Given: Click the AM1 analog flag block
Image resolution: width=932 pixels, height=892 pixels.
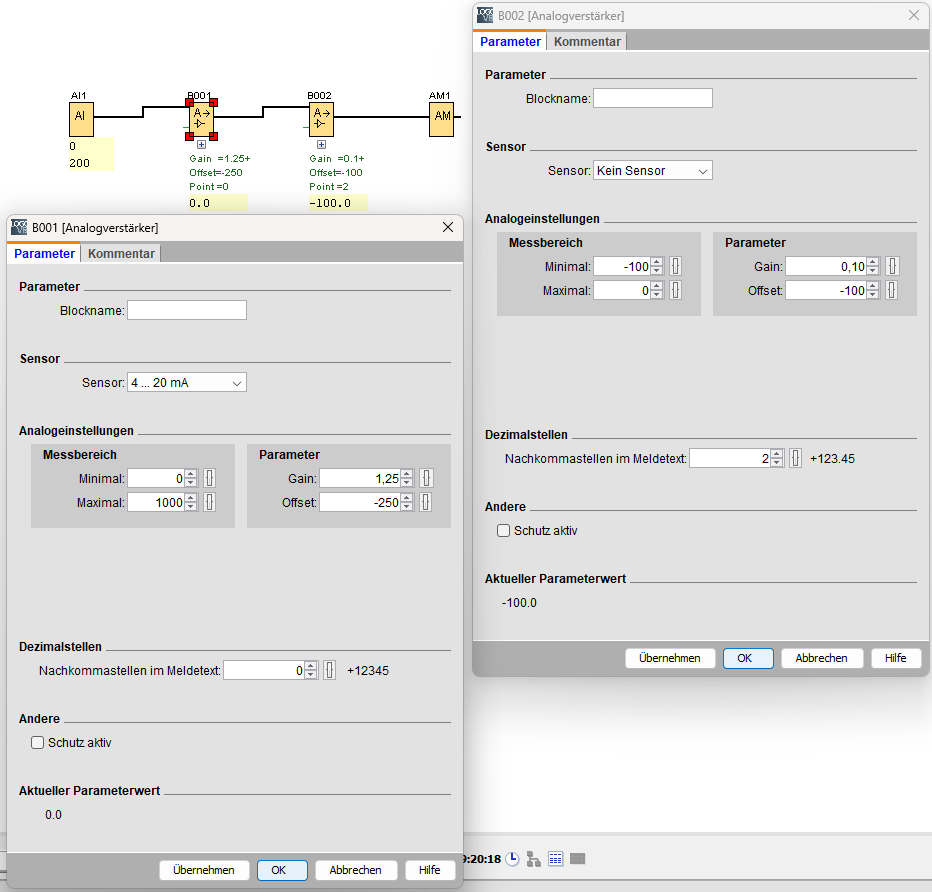Looking at the screenshot, I should click(441, 119).
